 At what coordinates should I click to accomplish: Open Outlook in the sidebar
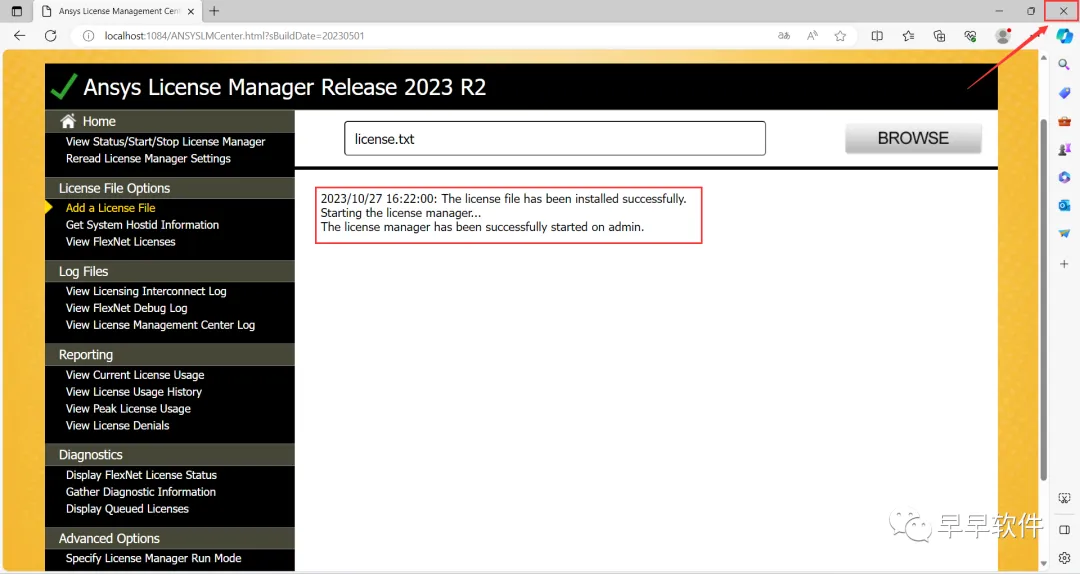1064,205
